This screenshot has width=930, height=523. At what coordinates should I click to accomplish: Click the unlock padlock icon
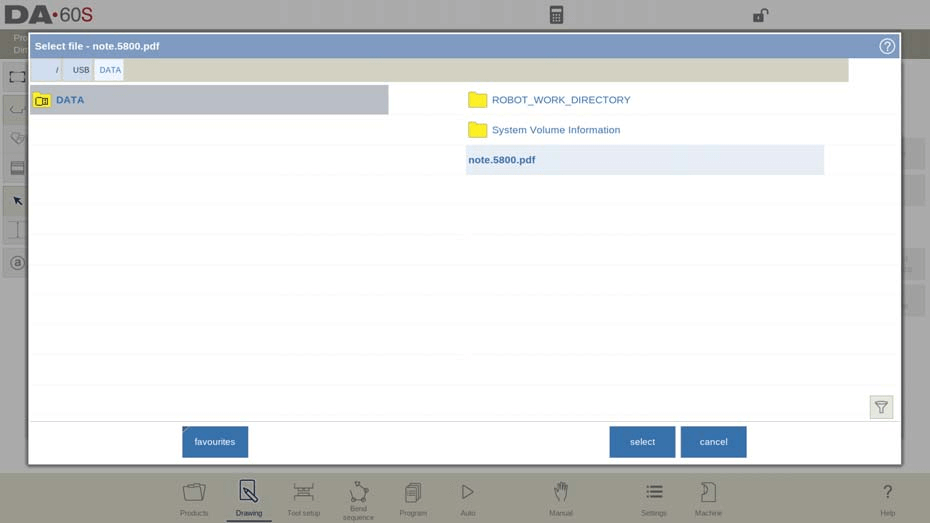pyautogui.click(x=760, y=15)
